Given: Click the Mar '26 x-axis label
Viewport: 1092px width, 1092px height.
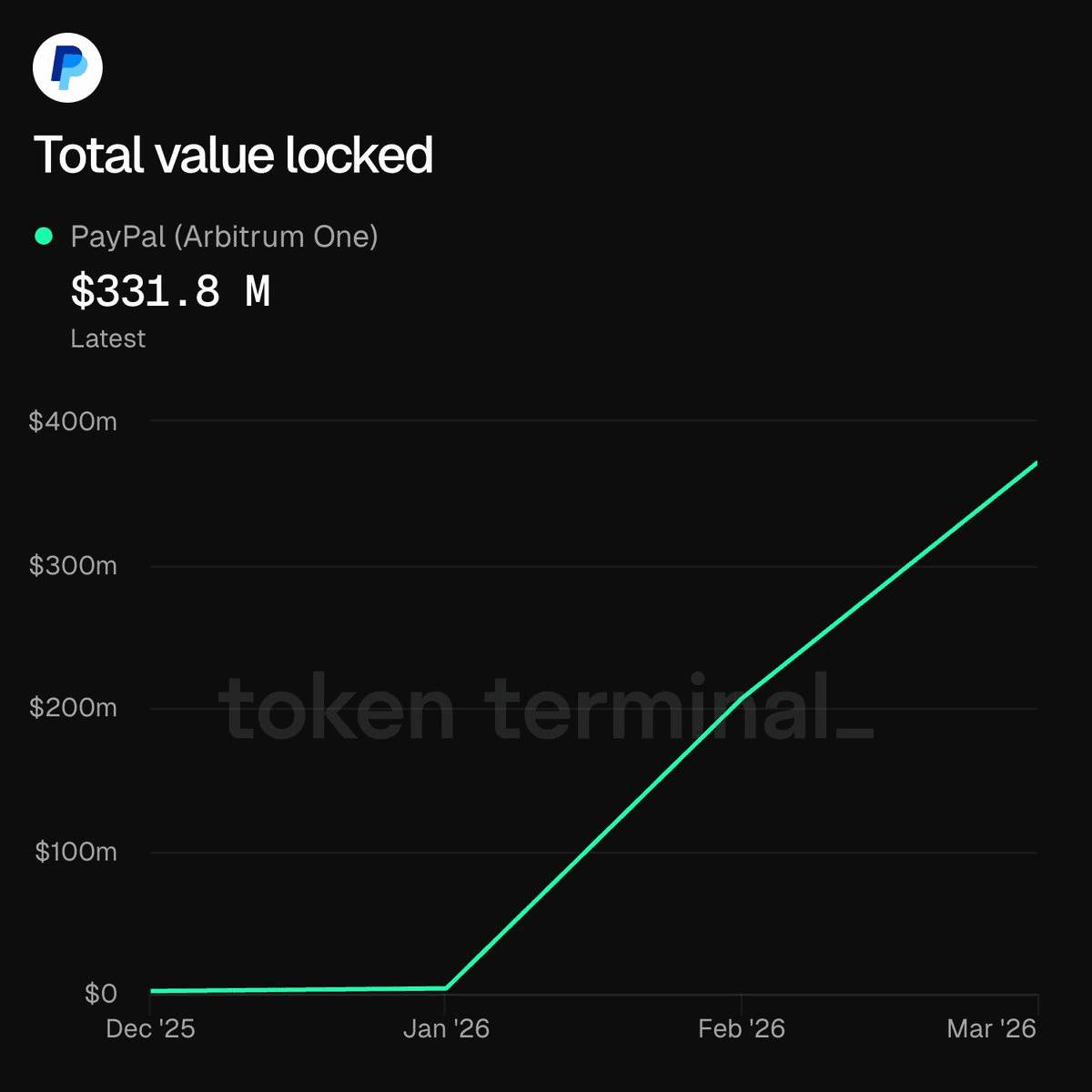Looking at the screenshot, I should point(991,1028).
